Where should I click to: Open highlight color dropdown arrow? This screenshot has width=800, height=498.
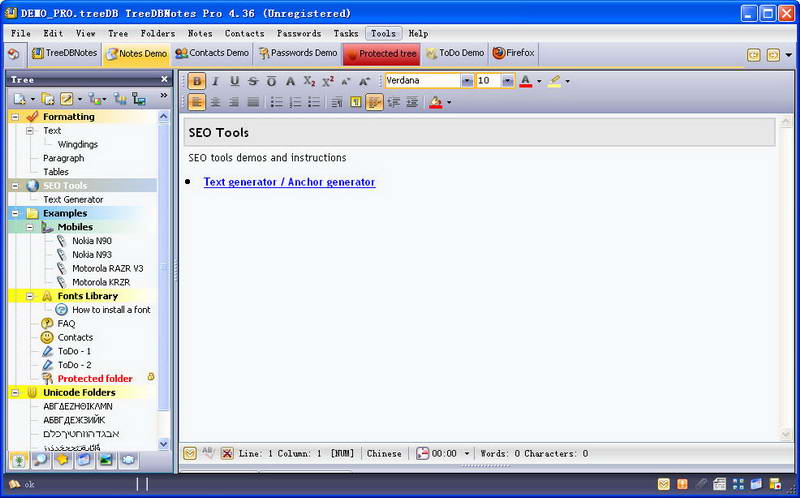click(x=567, y=81)
